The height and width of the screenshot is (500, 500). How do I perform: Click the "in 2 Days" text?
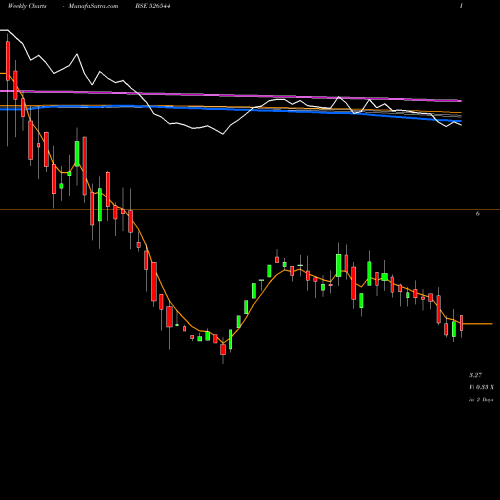tap(481, 399)
